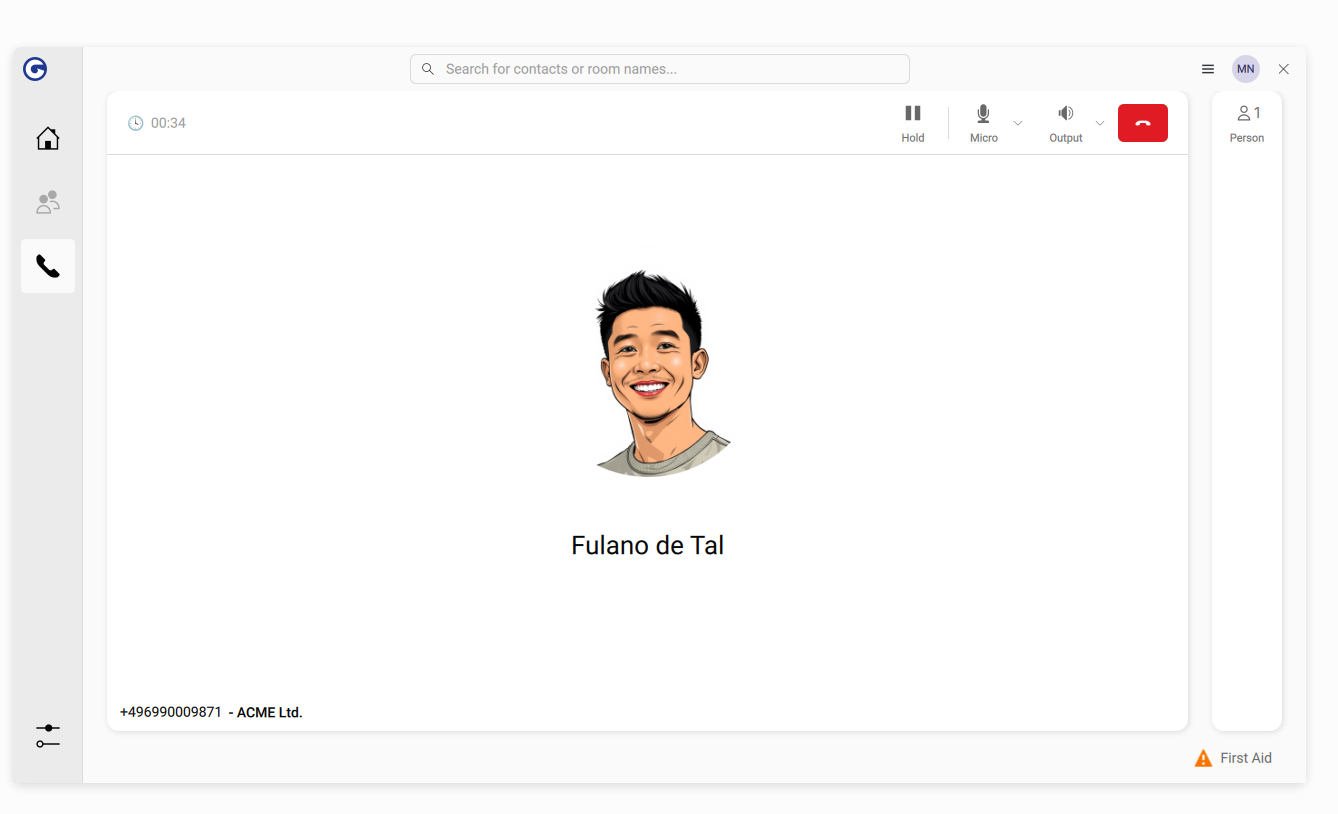Image resolution: width=1338 pixels, height=814 pixels.
Task: Switch to the Person tab on the right
Action: [x=1246, y=122]
